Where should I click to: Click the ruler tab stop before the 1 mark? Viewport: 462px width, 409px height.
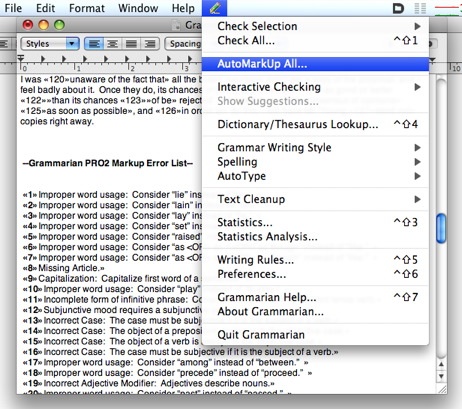click(43, 59)
